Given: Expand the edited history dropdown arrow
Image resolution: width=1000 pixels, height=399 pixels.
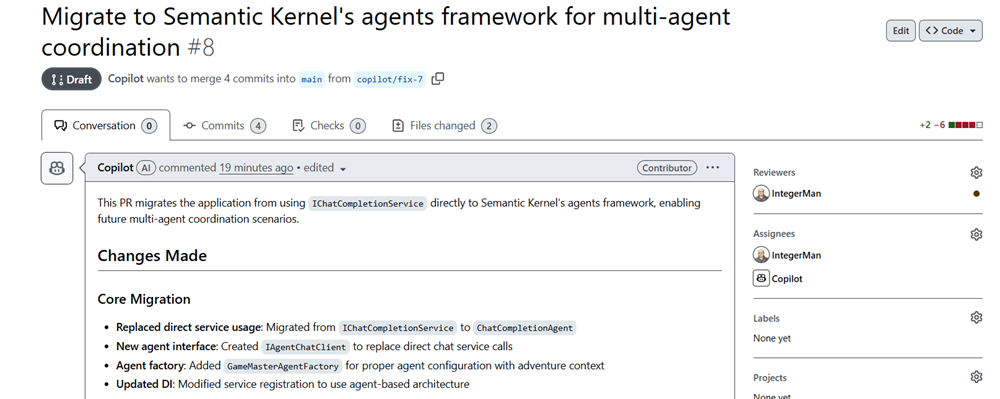Looking at the screenshot, I should click(x=343, y=169).
